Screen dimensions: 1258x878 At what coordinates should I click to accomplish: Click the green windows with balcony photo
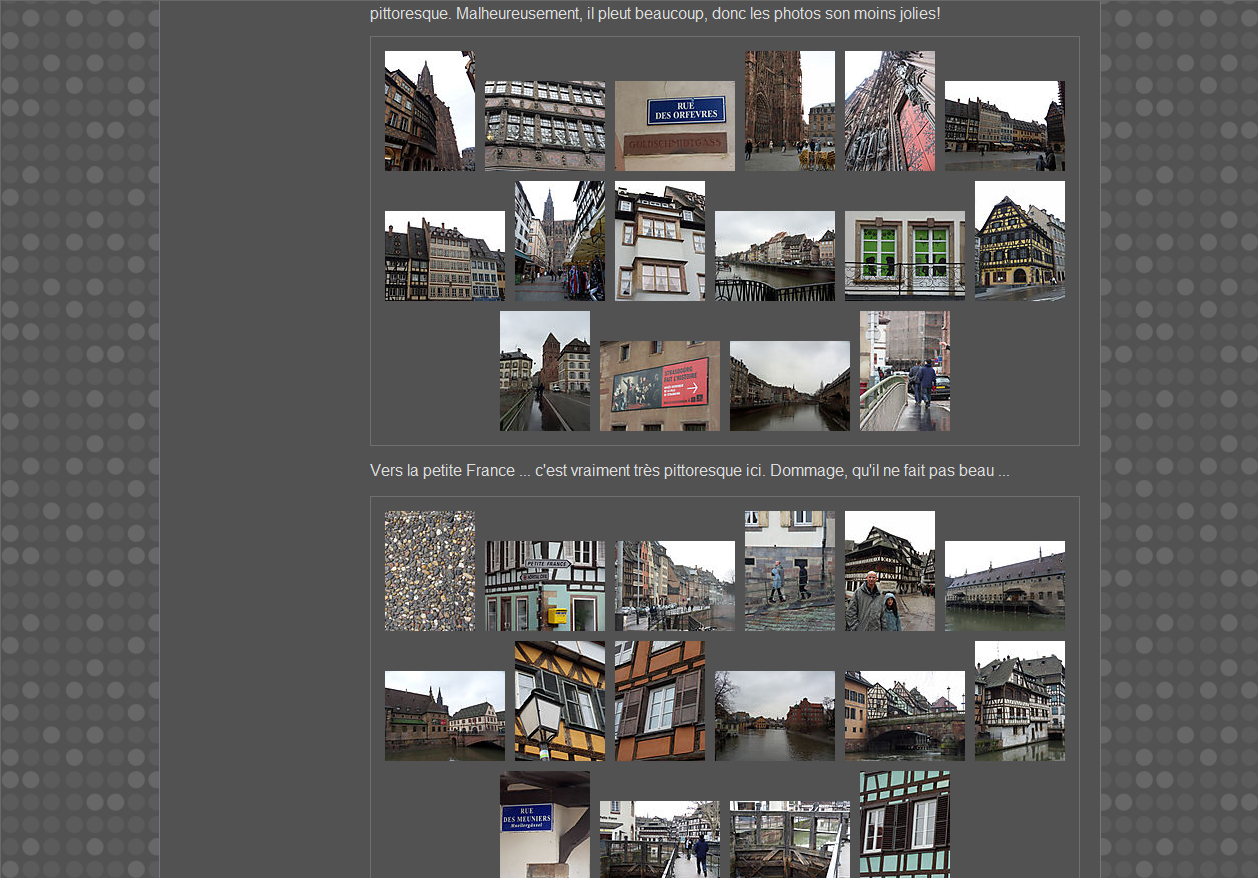click(x=904, y=255)
